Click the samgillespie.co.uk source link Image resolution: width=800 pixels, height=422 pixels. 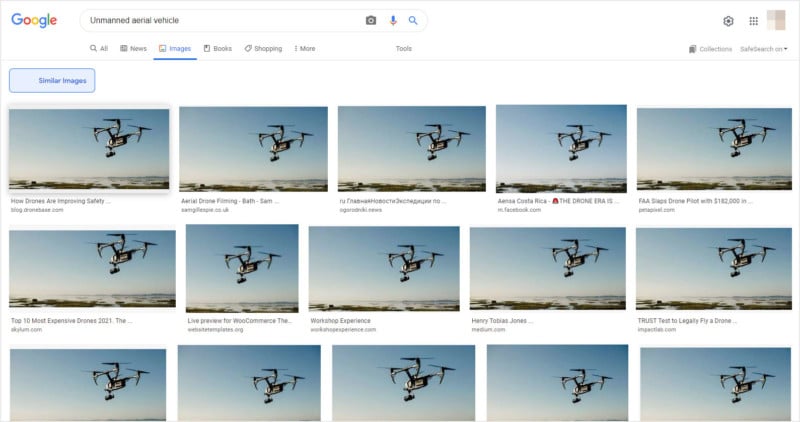click(x=205, y=210)
